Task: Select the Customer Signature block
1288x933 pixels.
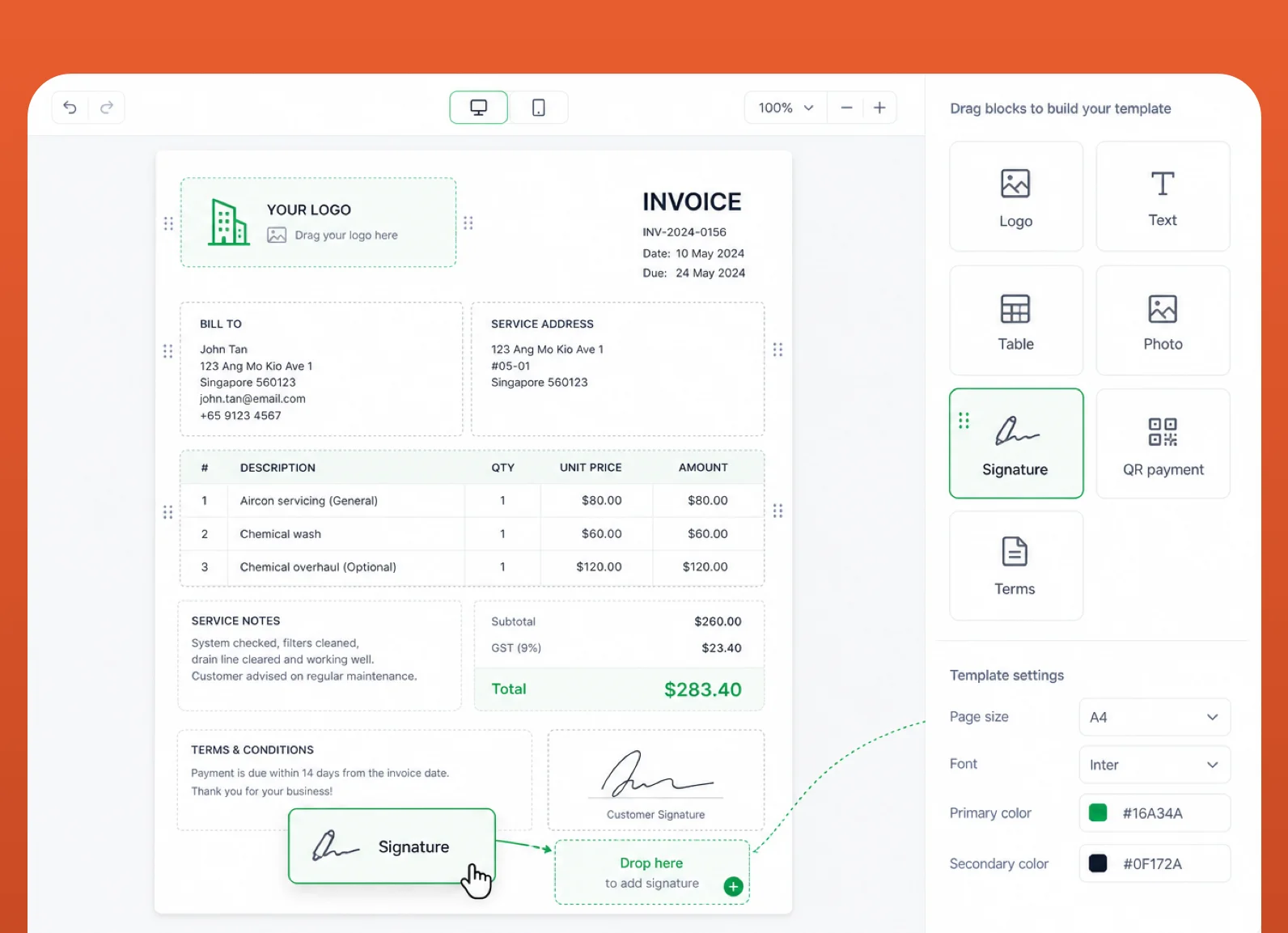Action: (x=656, y=780)
